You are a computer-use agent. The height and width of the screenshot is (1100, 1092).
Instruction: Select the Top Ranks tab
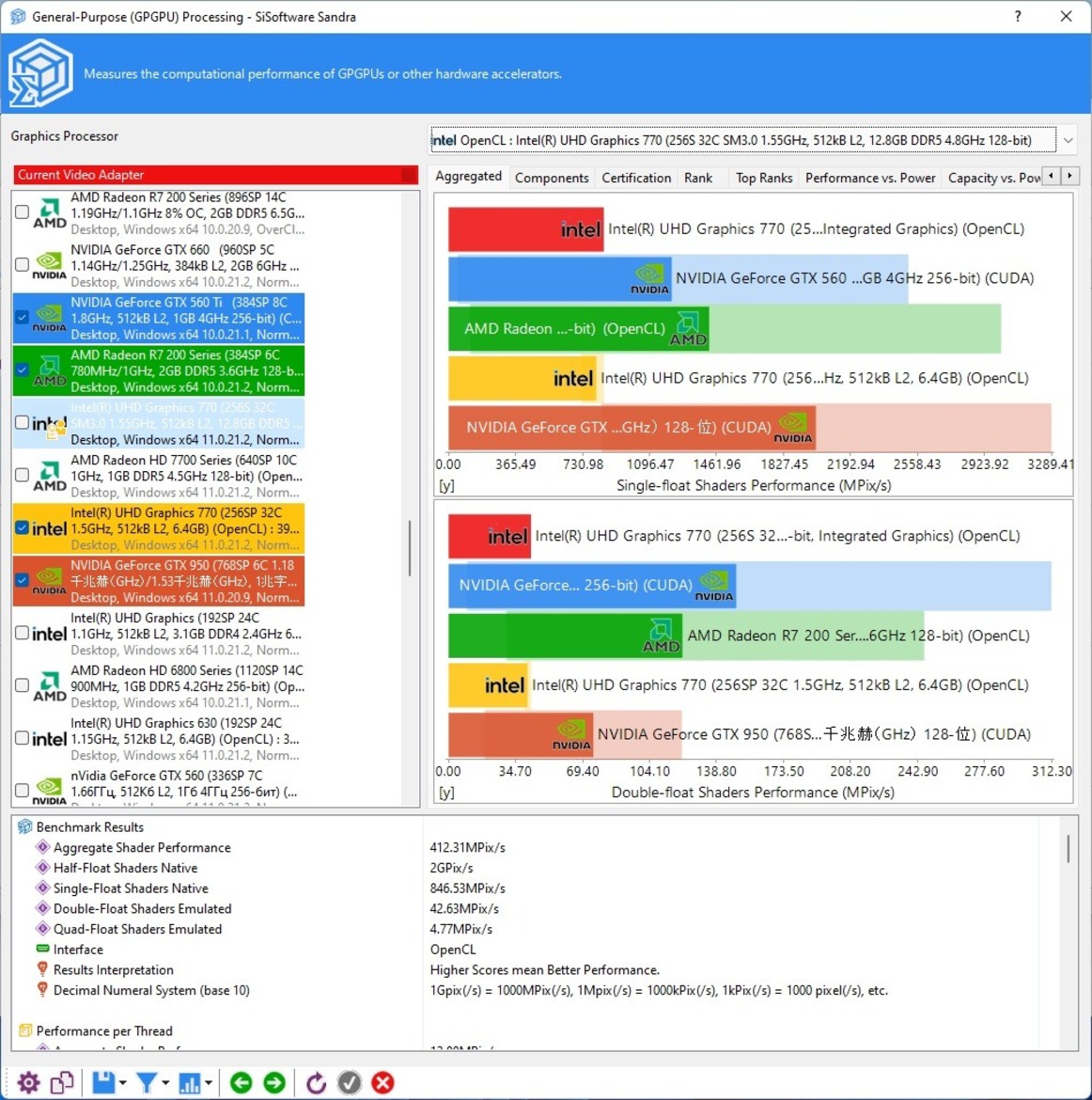point(764,178)
